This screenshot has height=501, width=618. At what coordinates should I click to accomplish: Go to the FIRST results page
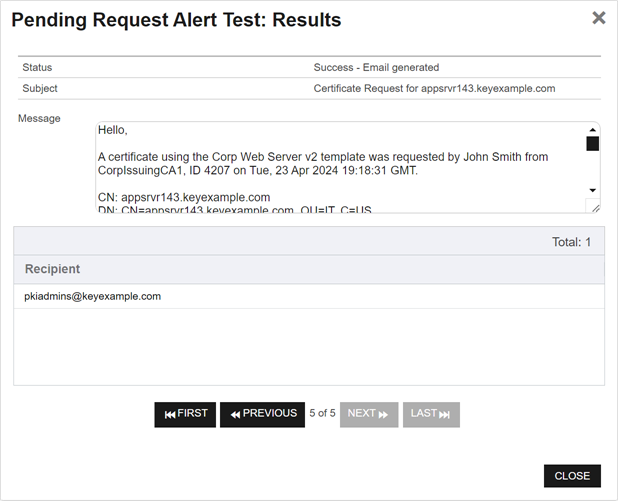tap(185, 414)
